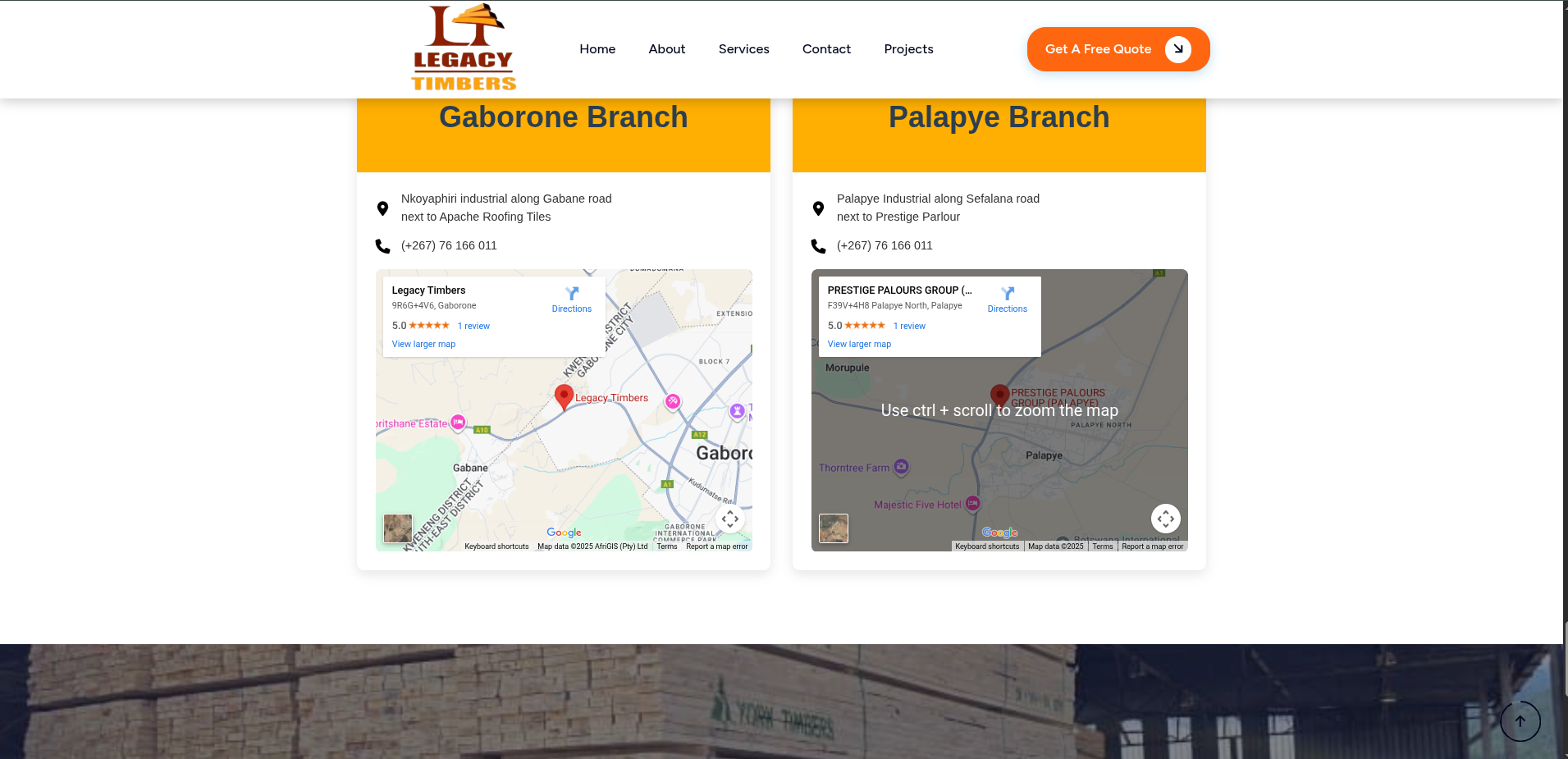Screen dimensions: 1568x759
Task: Open the Services navigation link
Action: (x=744, y=49)
